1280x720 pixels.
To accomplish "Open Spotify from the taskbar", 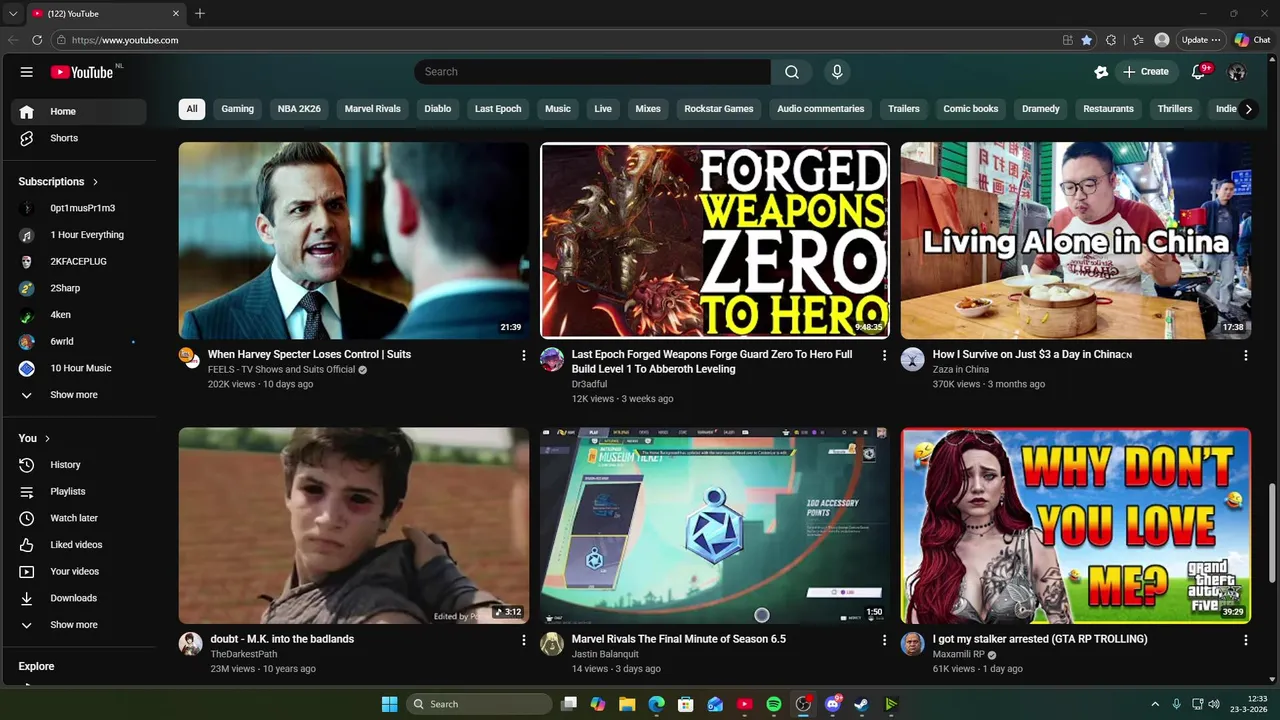I will [774, 704].
